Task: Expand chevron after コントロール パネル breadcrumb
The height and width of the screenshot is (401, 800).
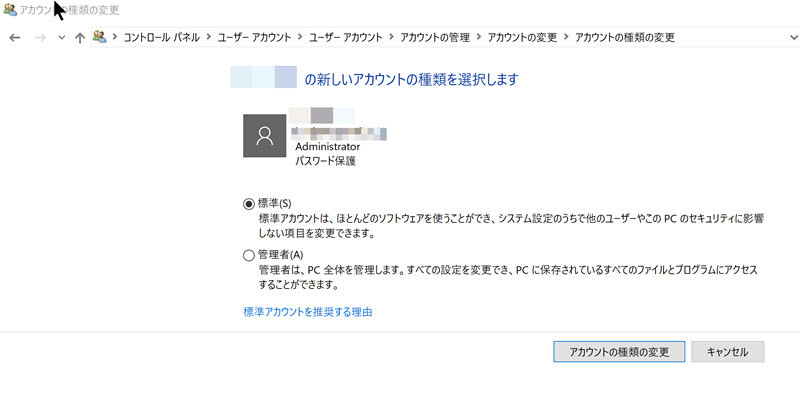Action: tap(209, 37)
